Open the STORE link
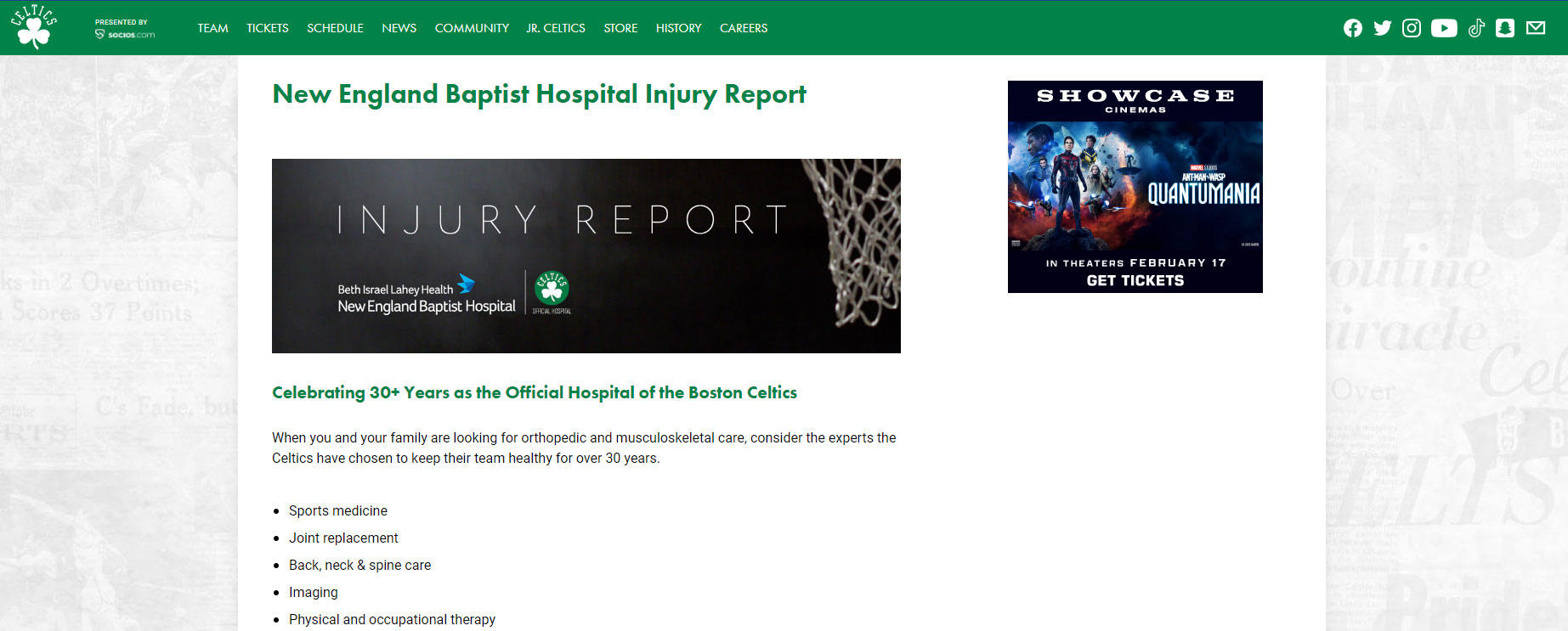 pos(620,28)
